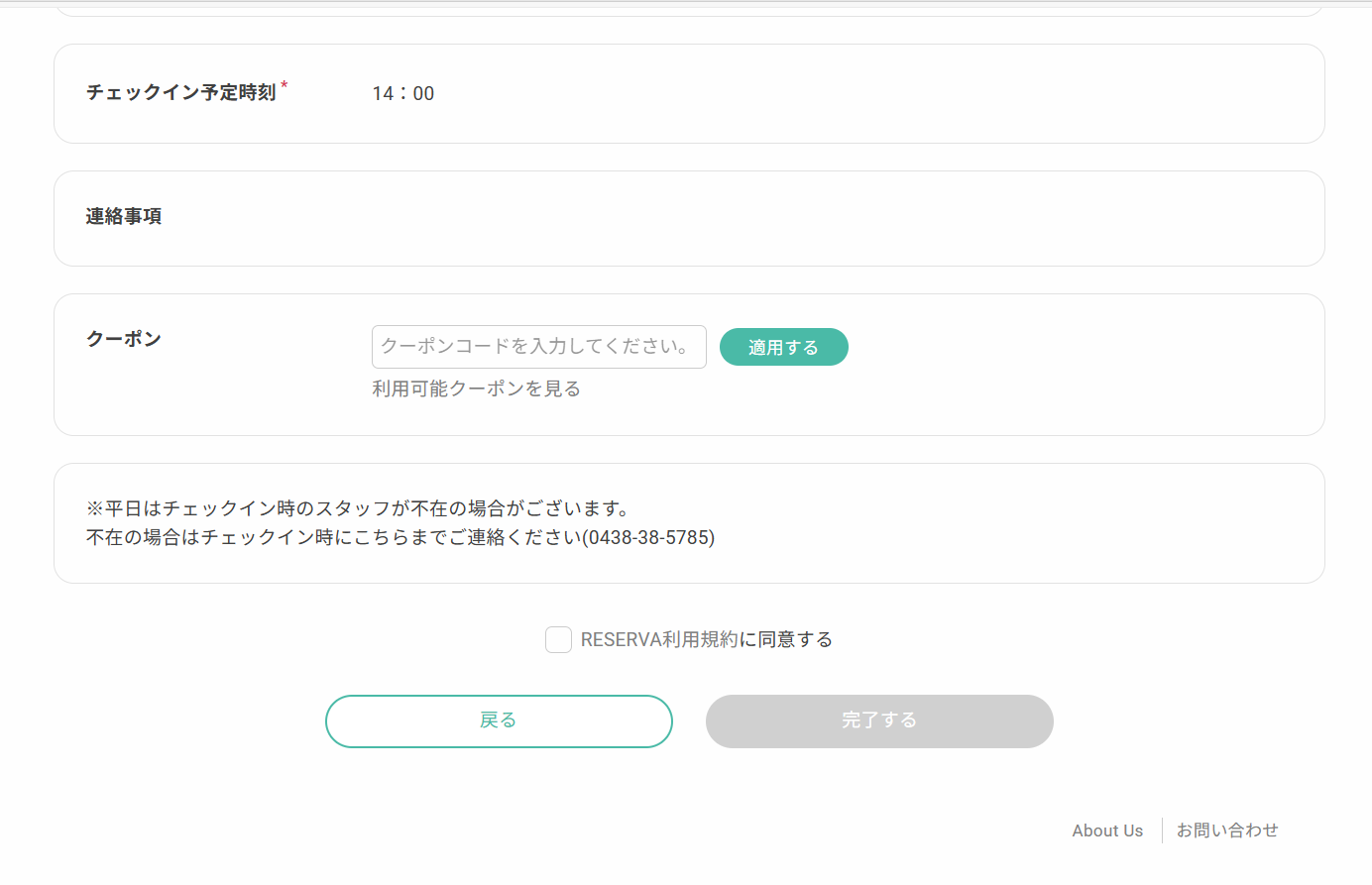Click the RESERVA利用規約 text in the agreement label

(659, 640)
